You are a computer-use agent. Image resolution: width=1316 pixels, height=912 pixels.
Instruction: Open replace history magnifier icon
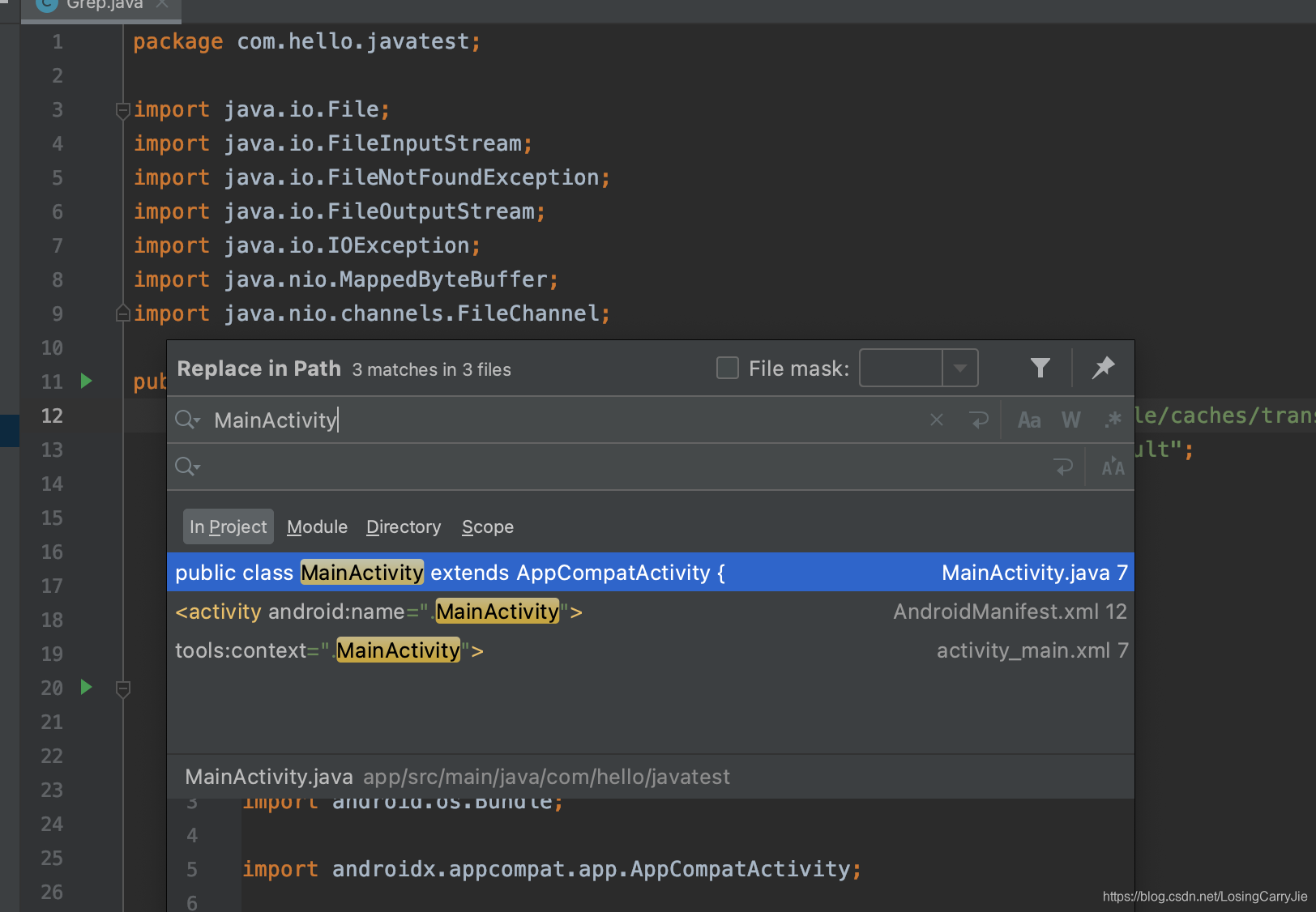[x=187, y=467]
